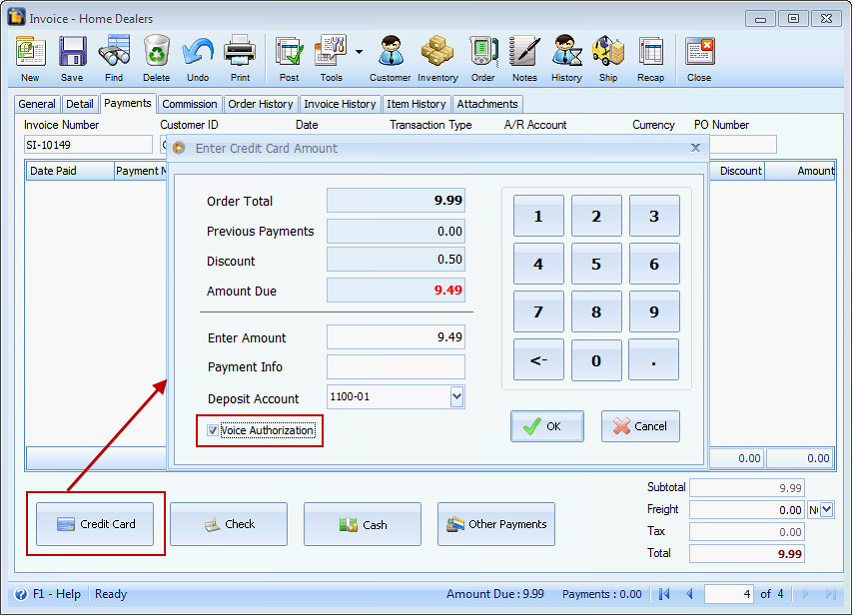853x616 pixels.
Task: Choose the Credit Card payment button
Action: pyautogui.click(x=95, y=524)
